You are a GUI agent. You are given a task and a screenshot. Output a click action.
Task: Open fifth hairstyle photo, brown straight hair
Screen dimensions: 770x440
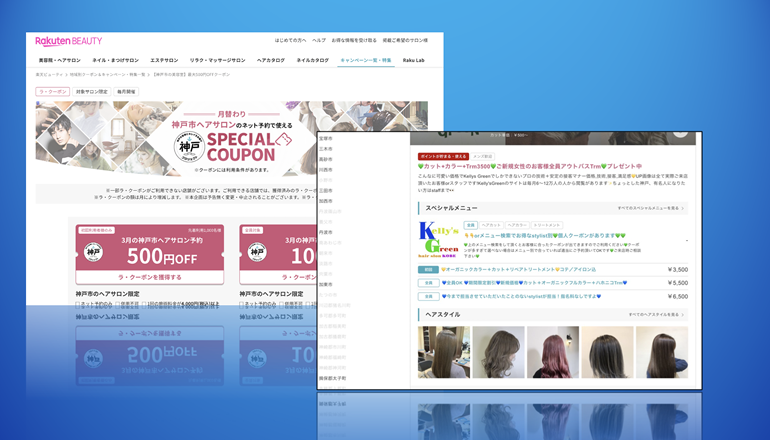click(662, 352)
